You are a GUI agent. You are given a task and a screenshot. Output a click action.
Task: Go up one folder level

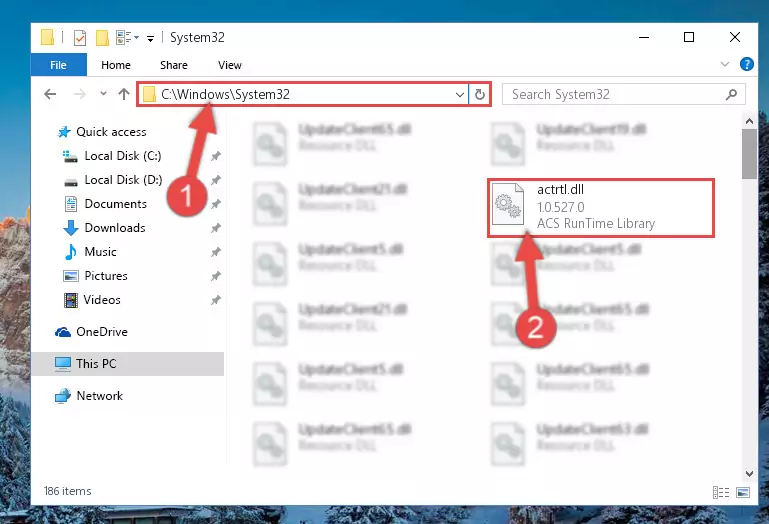pyautogui.click(x=124, y=94)
